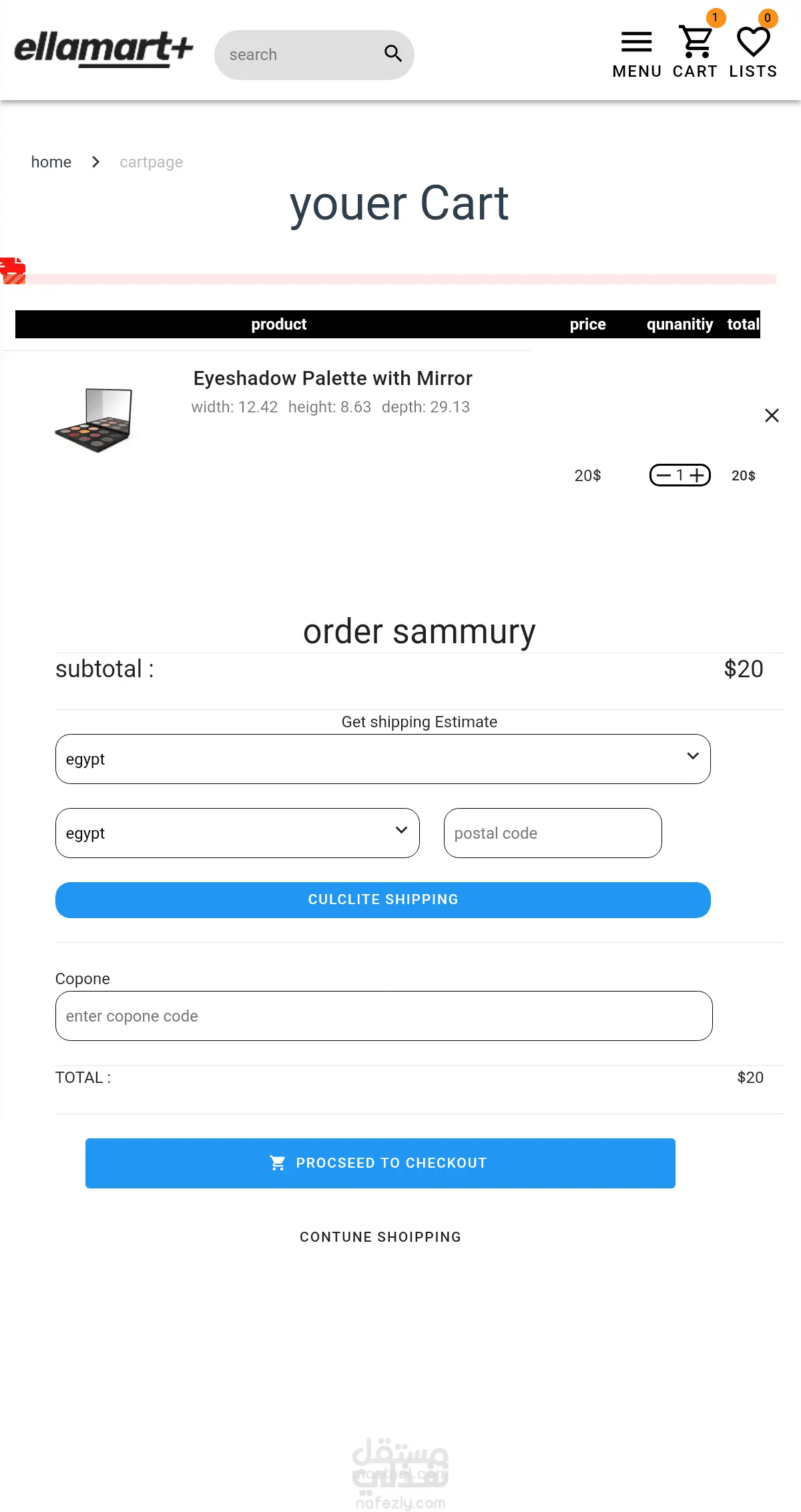Click the cartpage breadcrumb
This screenshot has height=1512, width=801.
(151, 162)
